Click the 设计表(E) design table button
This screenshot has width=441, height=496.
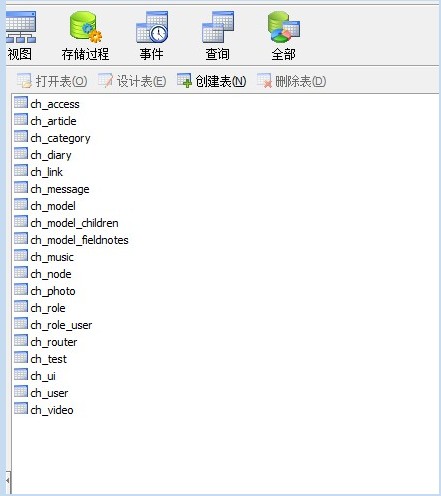132,81
